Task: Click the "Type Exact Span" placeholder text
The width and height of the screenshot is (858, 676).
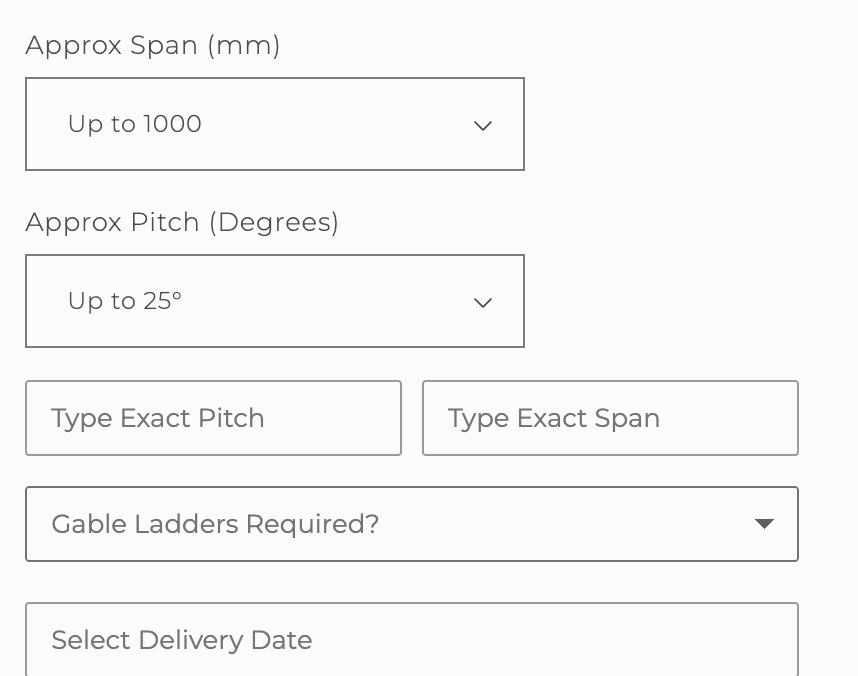Action: (x=554, y=418)
